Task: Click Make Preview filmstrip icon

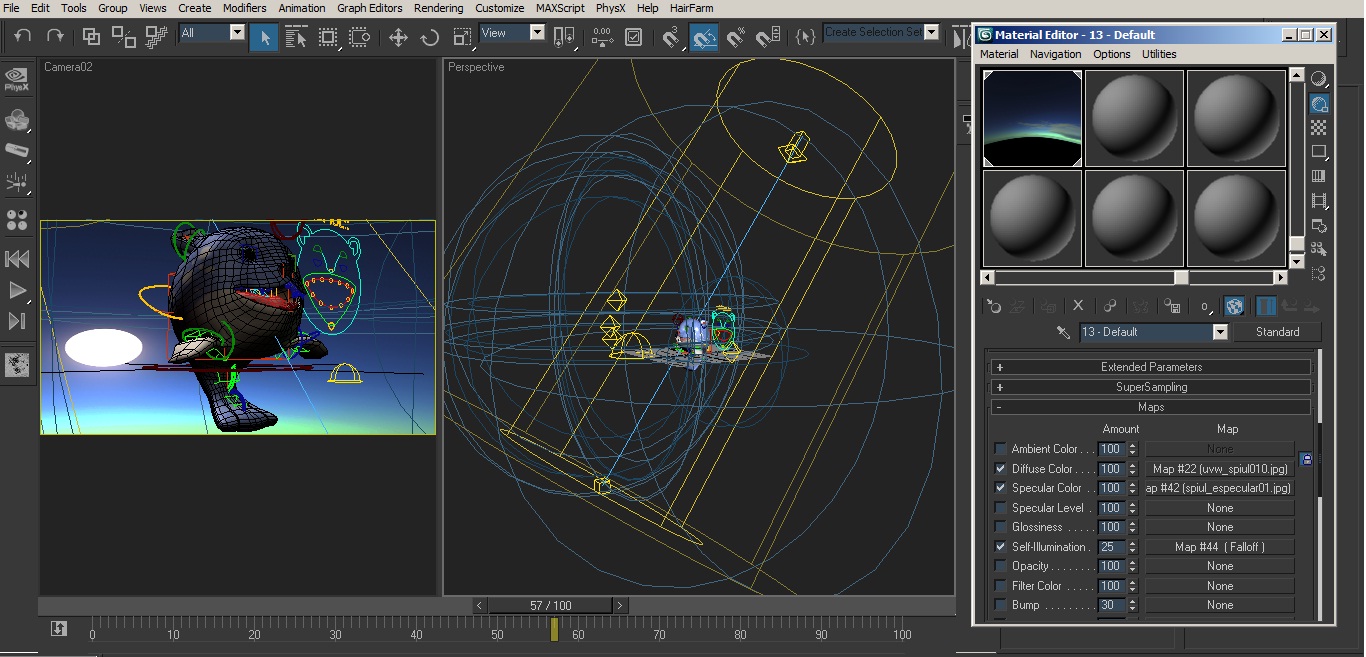Action: point(1319,200)
